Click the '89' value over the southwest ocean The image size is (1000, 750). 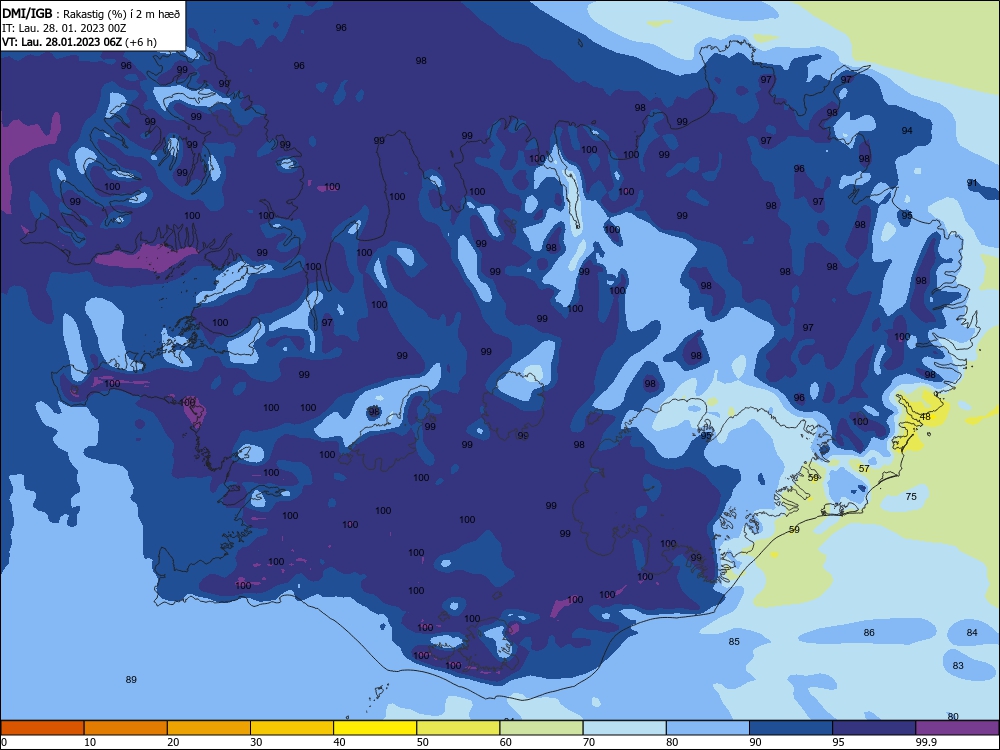(x=131, y=679)
